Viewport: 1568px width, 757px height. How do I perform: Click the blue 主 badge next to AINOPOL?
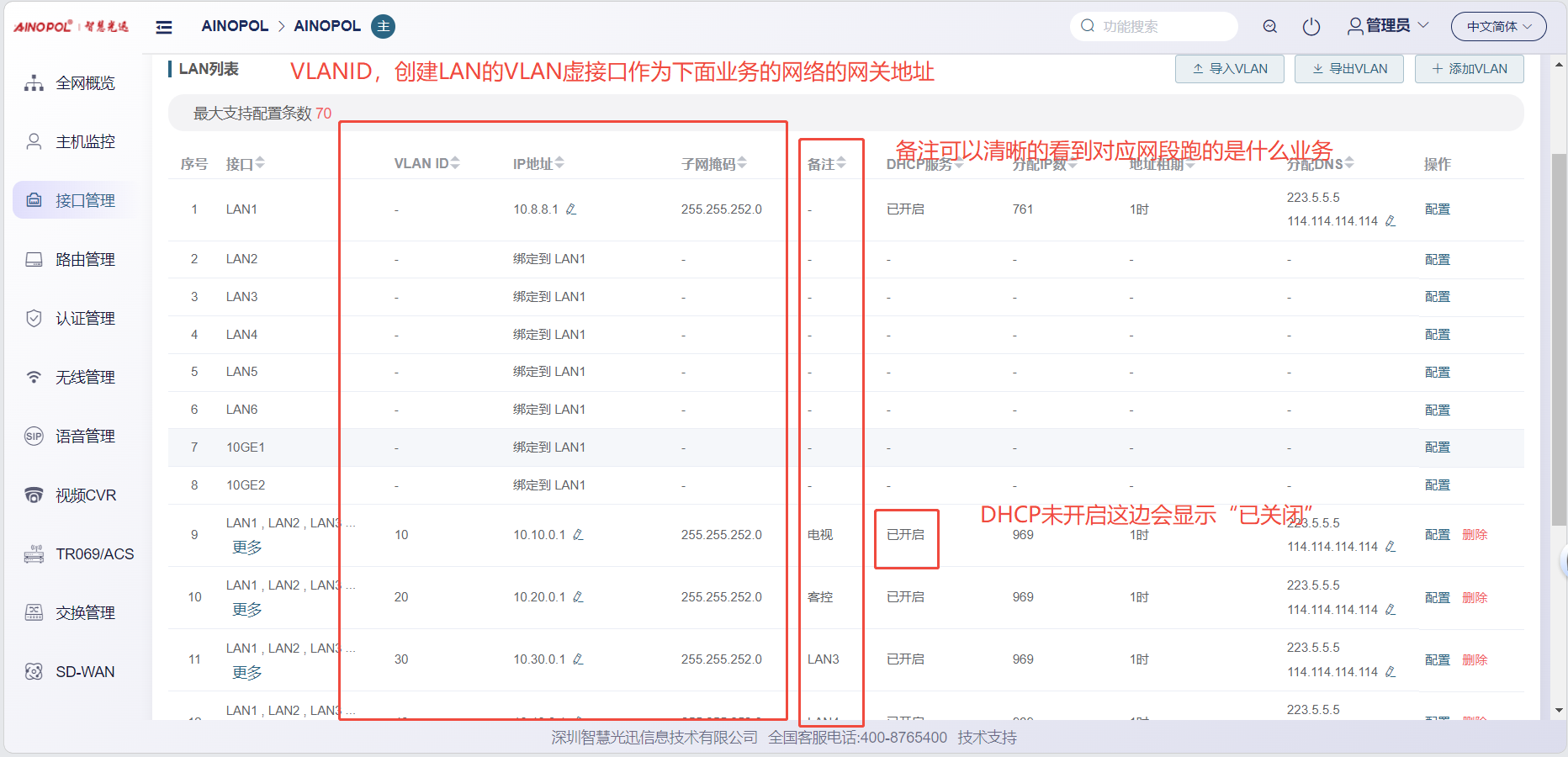(x=384, y=27)
